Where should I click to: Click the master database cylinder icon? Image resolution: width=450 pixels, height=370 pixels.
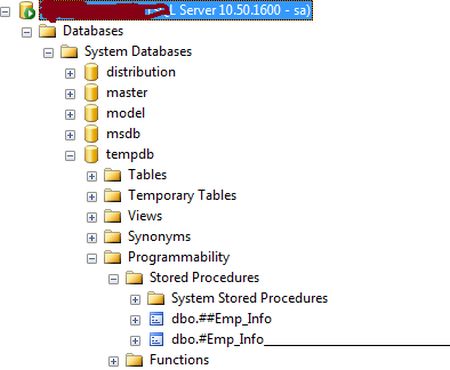[x=91, y=93]
